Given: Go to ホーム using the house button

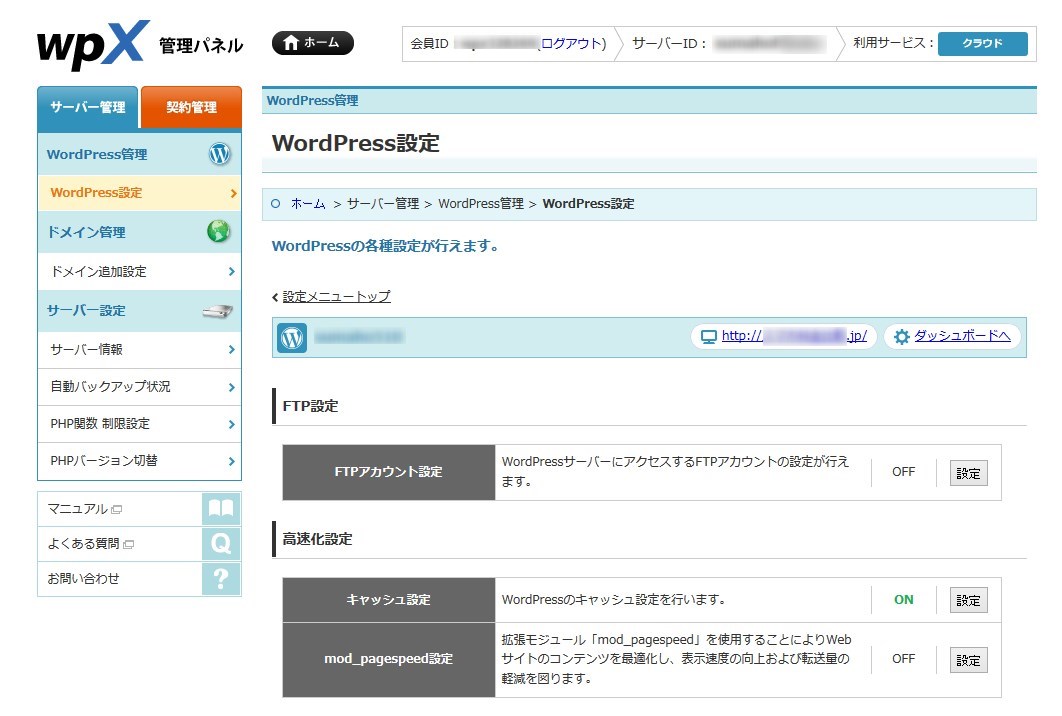Looking at the screenshot, I should (x=313, y=43).
